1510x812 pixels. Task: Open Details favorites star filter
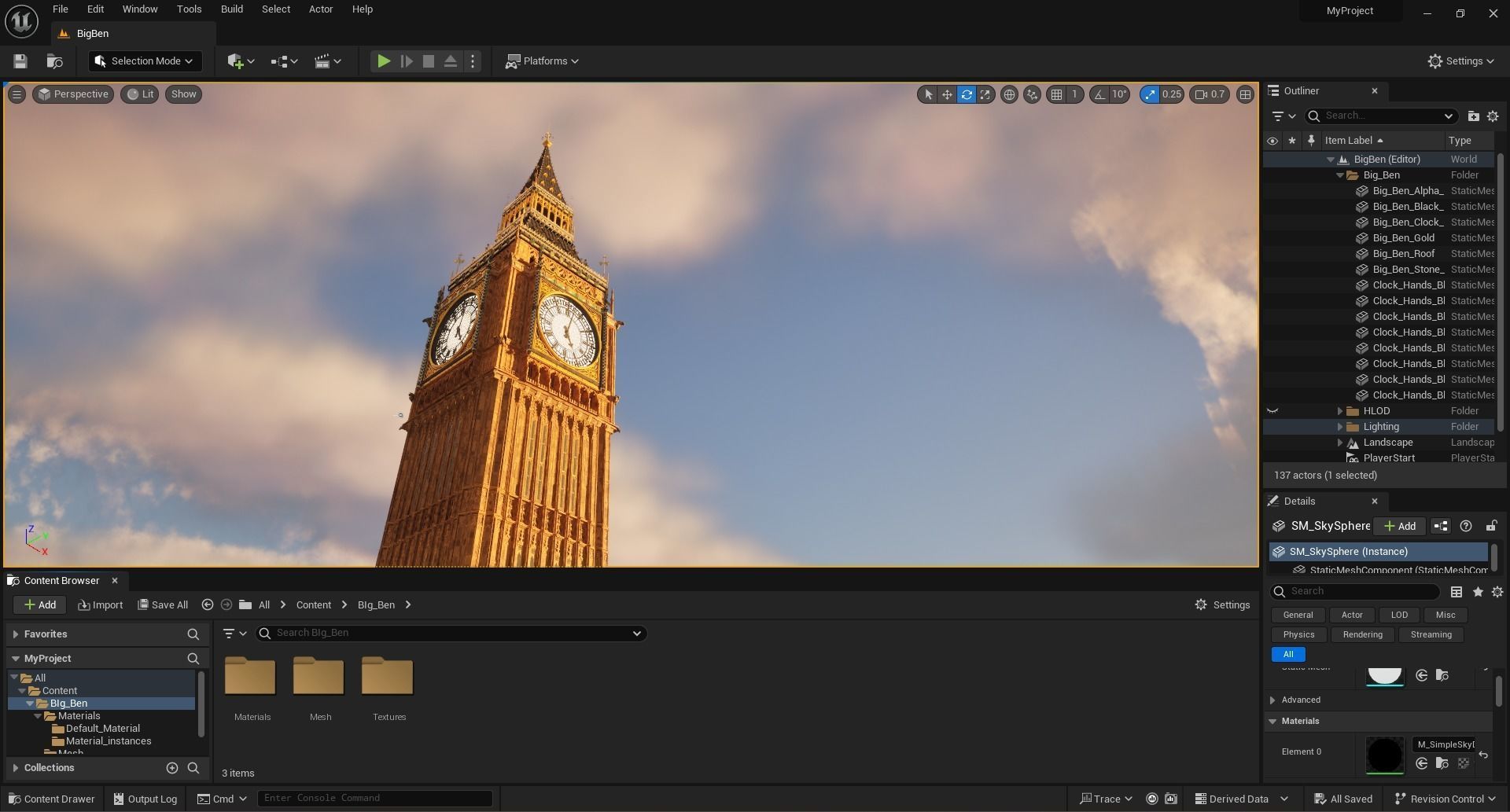tap(1478, 592)
